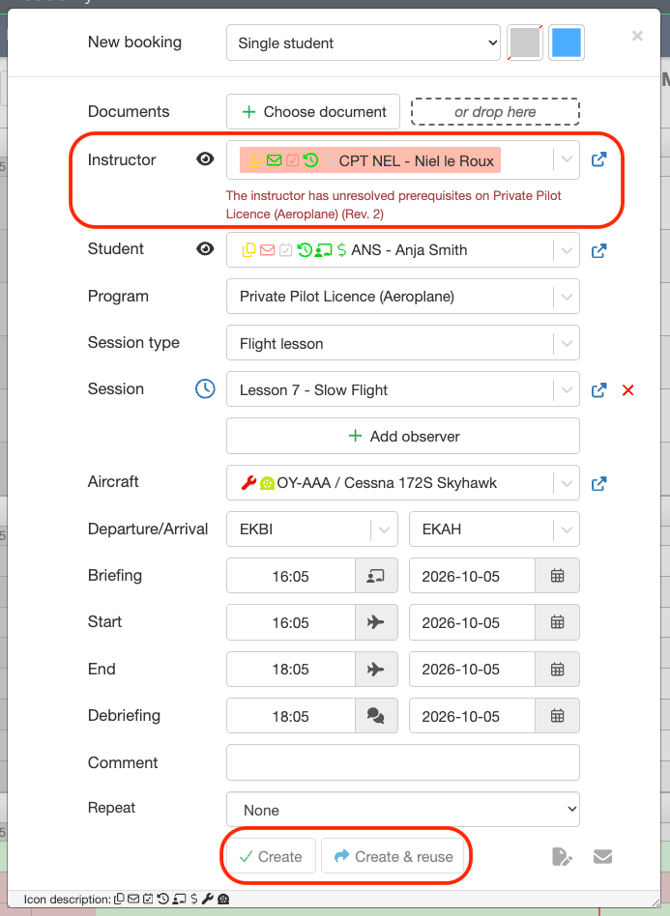Close the New booking dialog
Image resolution: width=670 pixels, height=916 pixels.
click(x=637, y=36)
